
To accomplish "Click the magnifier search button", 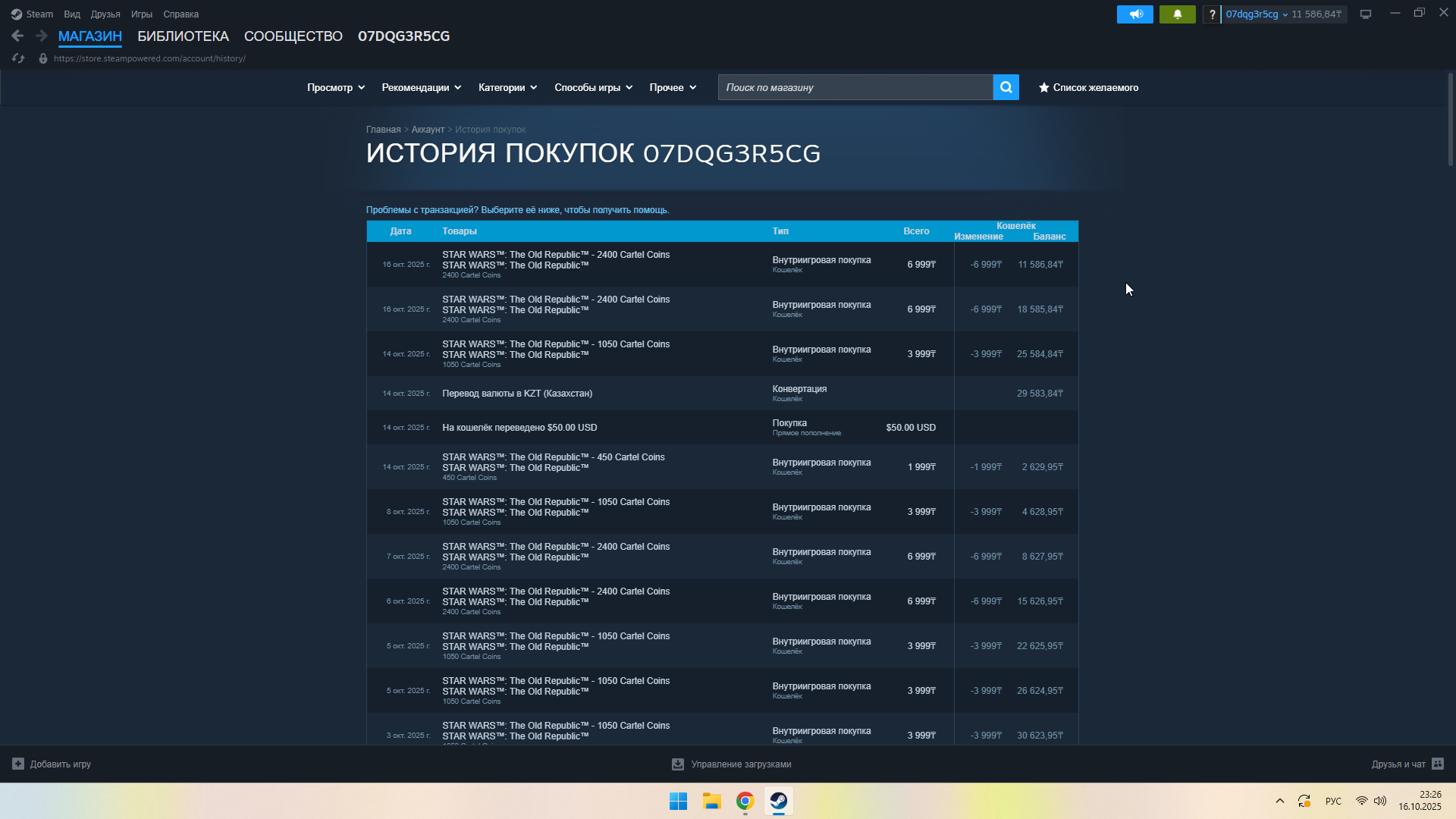I will click(1006, 87).
